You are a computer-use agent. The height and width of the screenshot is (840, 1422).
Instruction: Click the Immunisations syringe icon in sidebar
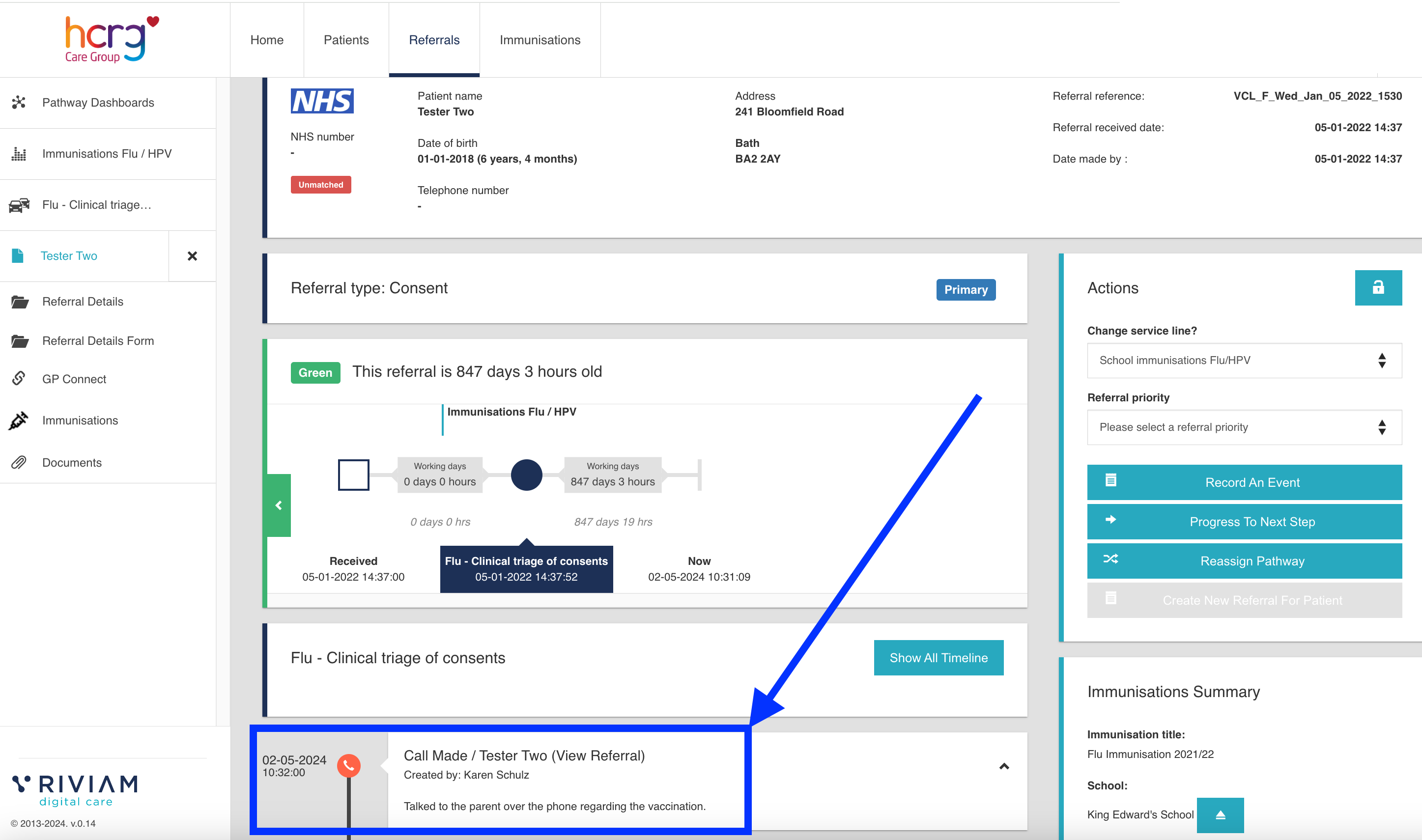(19, 420)
